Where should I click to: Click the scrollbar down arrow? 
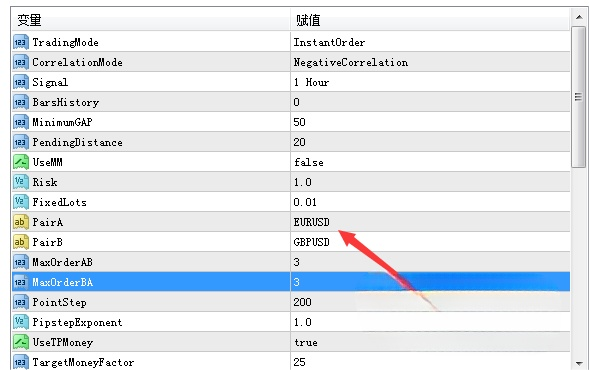(579, 362)
